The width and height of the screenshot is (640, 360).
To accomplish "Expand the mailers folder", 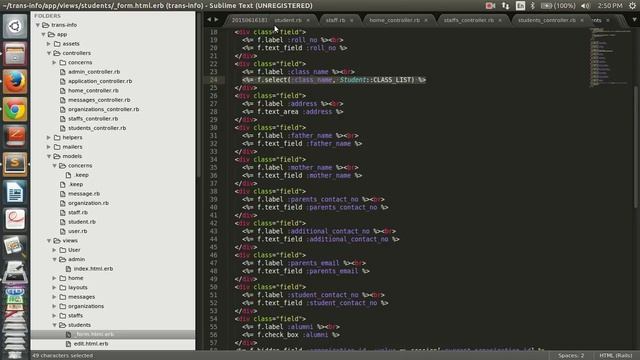I will tap(49, 147).
